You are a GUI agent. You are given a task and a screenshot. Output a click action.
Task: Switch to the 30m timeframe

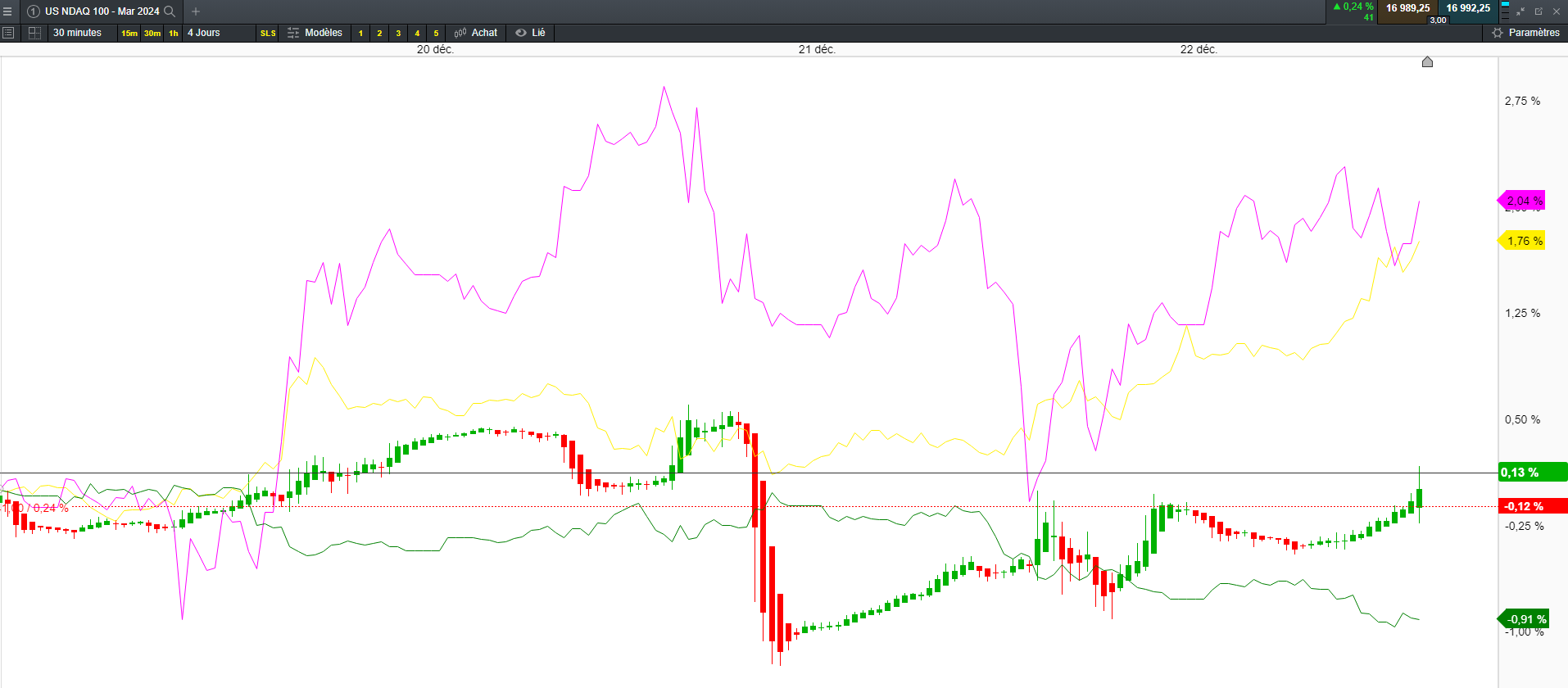[x=152, y=34]
